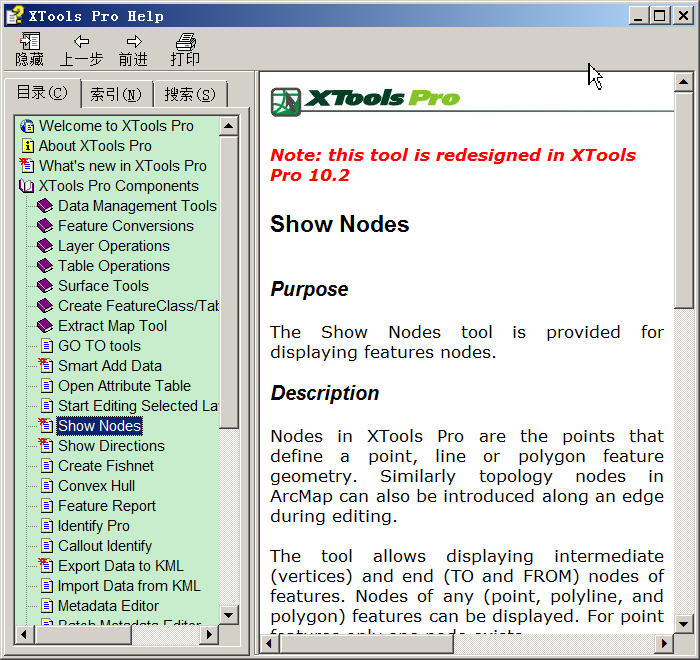Click page icon beside Identify Pro
The image size is (700, 660).
click(47, 526)
